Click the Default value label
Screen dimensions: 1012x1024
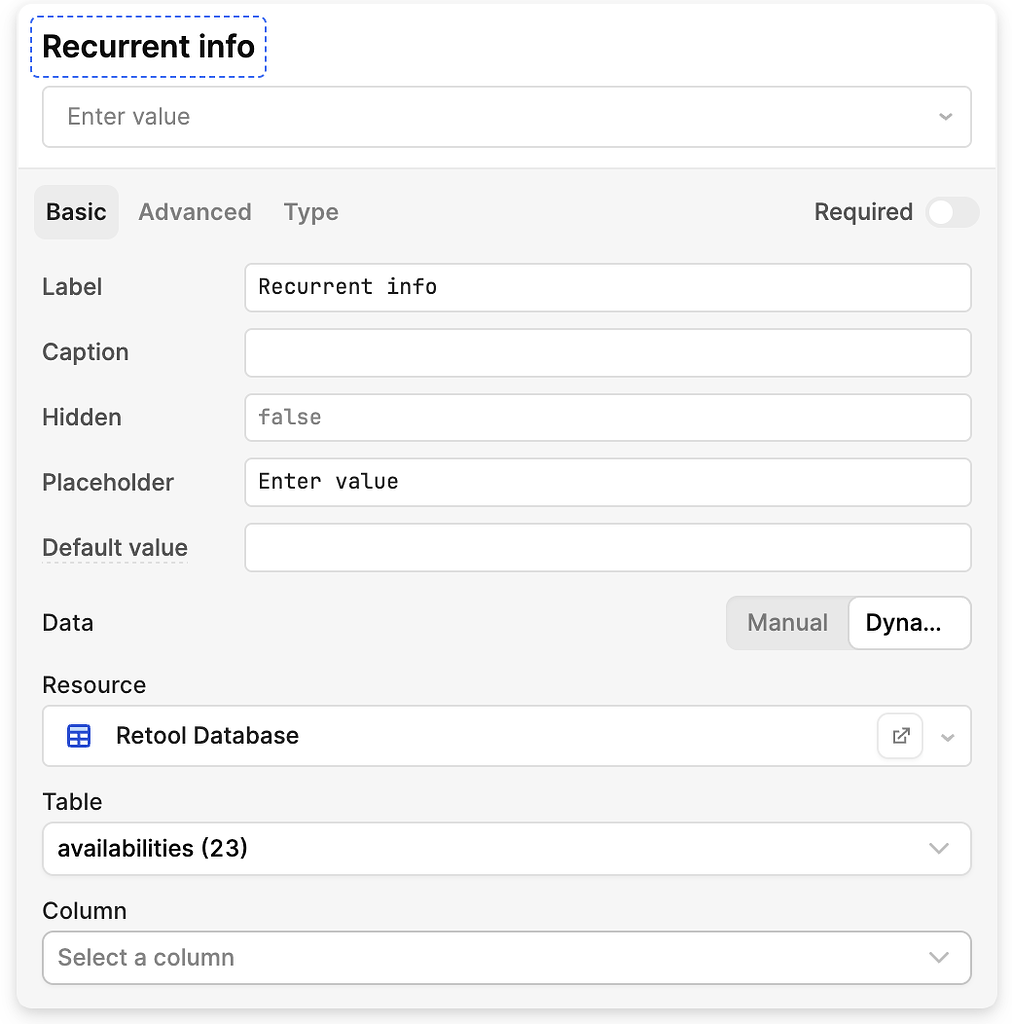(114, 548)
